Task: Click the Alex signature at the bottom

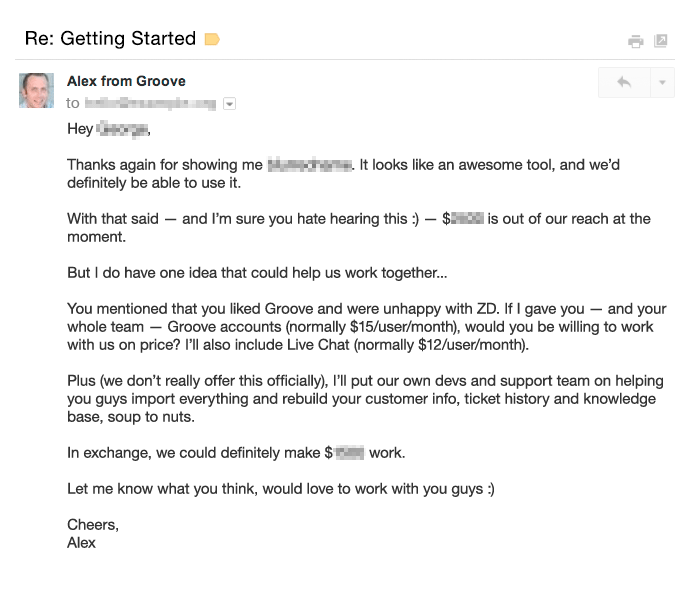Action: click(82, 542)
